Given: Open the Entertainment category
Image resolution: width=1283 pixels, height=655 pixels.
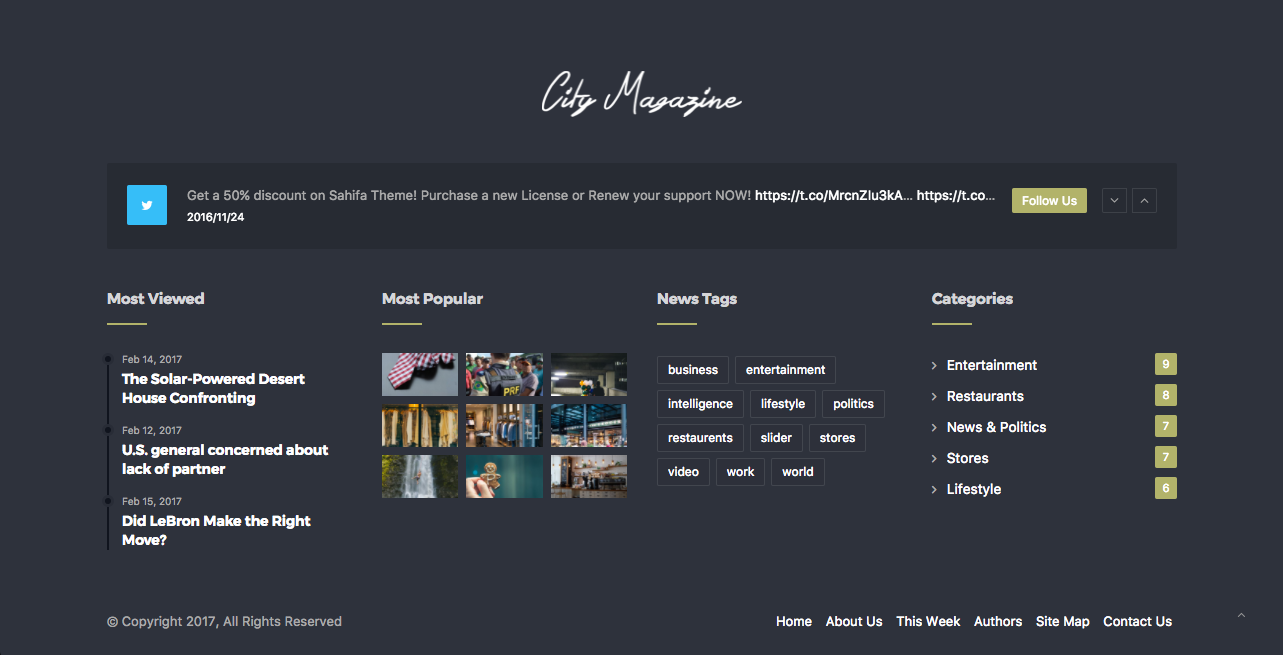Looking at the screenshot, I should coord(991,365).
